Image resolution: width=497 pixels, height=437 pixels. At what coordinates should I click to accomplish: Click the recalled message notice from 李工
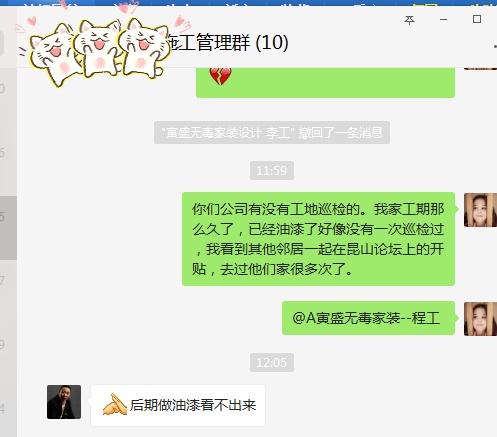pyautogui.click(x=272, y=133)
